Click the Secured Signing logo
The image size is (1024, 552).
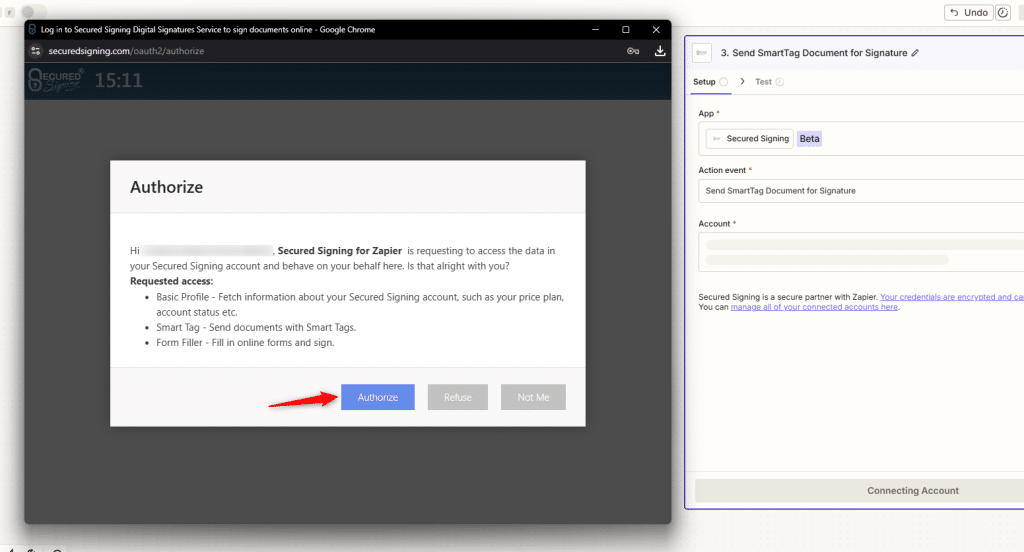pyautogui.click(x=56, y=80)
